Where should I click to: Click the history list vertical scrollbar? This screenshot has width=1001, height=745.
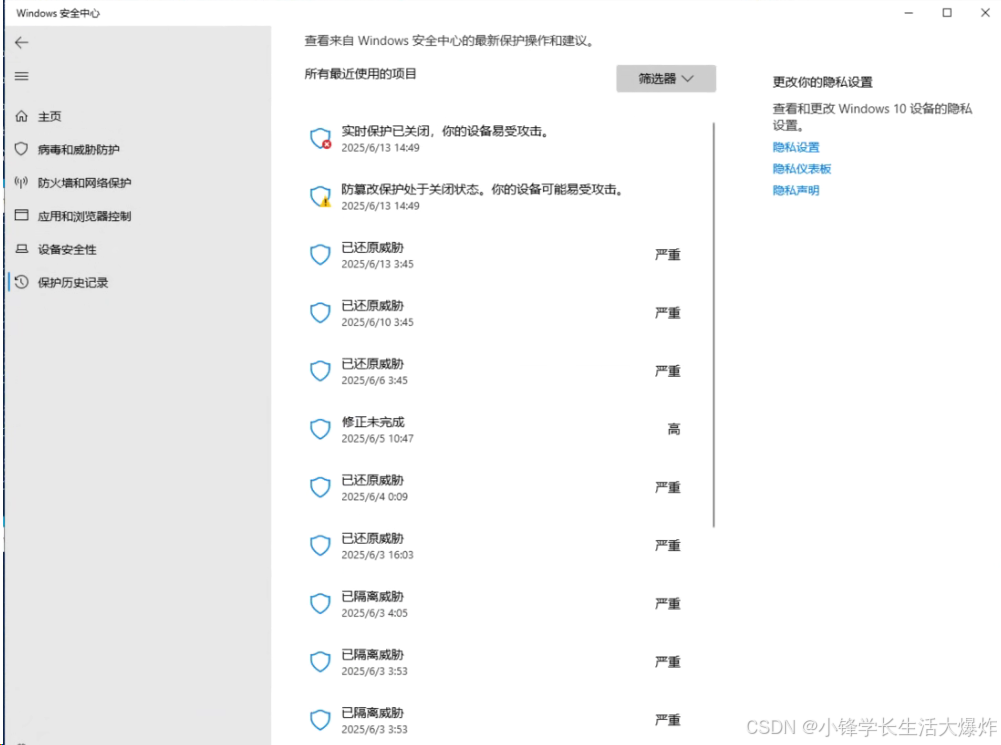click(714, 325)
